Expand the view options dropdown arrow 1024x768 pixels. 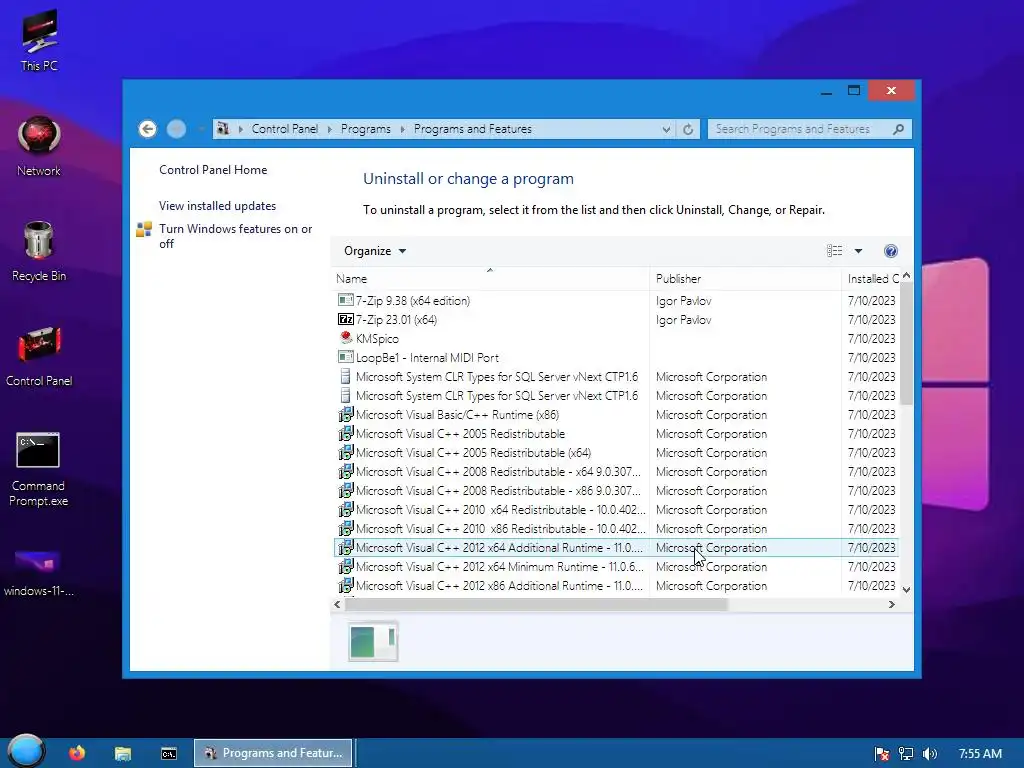[x=858, y=251]
